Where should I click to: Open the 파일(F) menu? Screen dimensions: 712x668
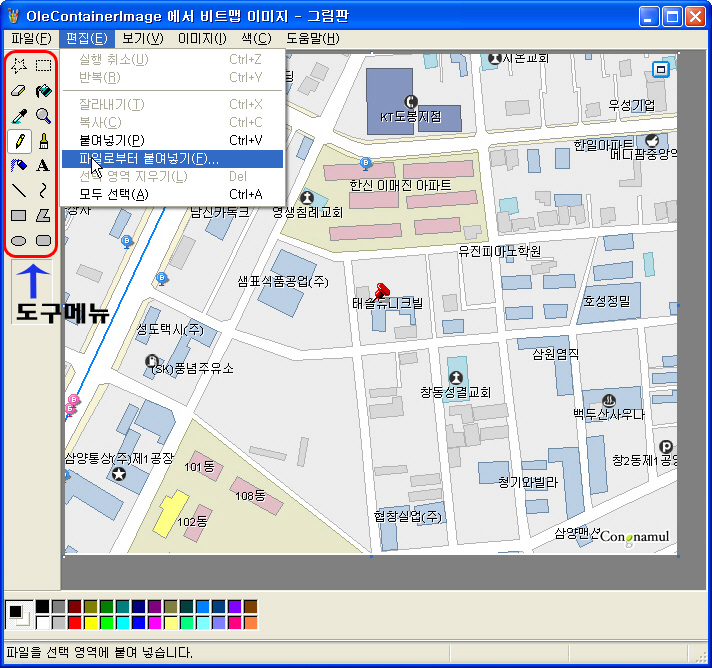[x=31, y=39]
